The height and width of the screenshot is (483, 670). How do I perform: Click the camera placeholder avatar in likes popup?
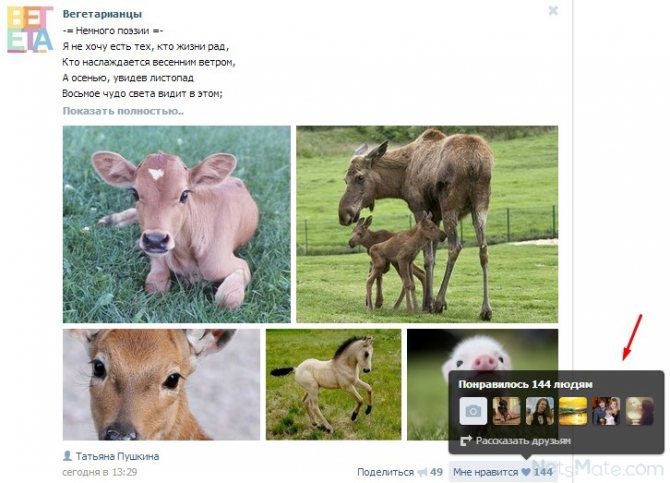tap(473, 411)
